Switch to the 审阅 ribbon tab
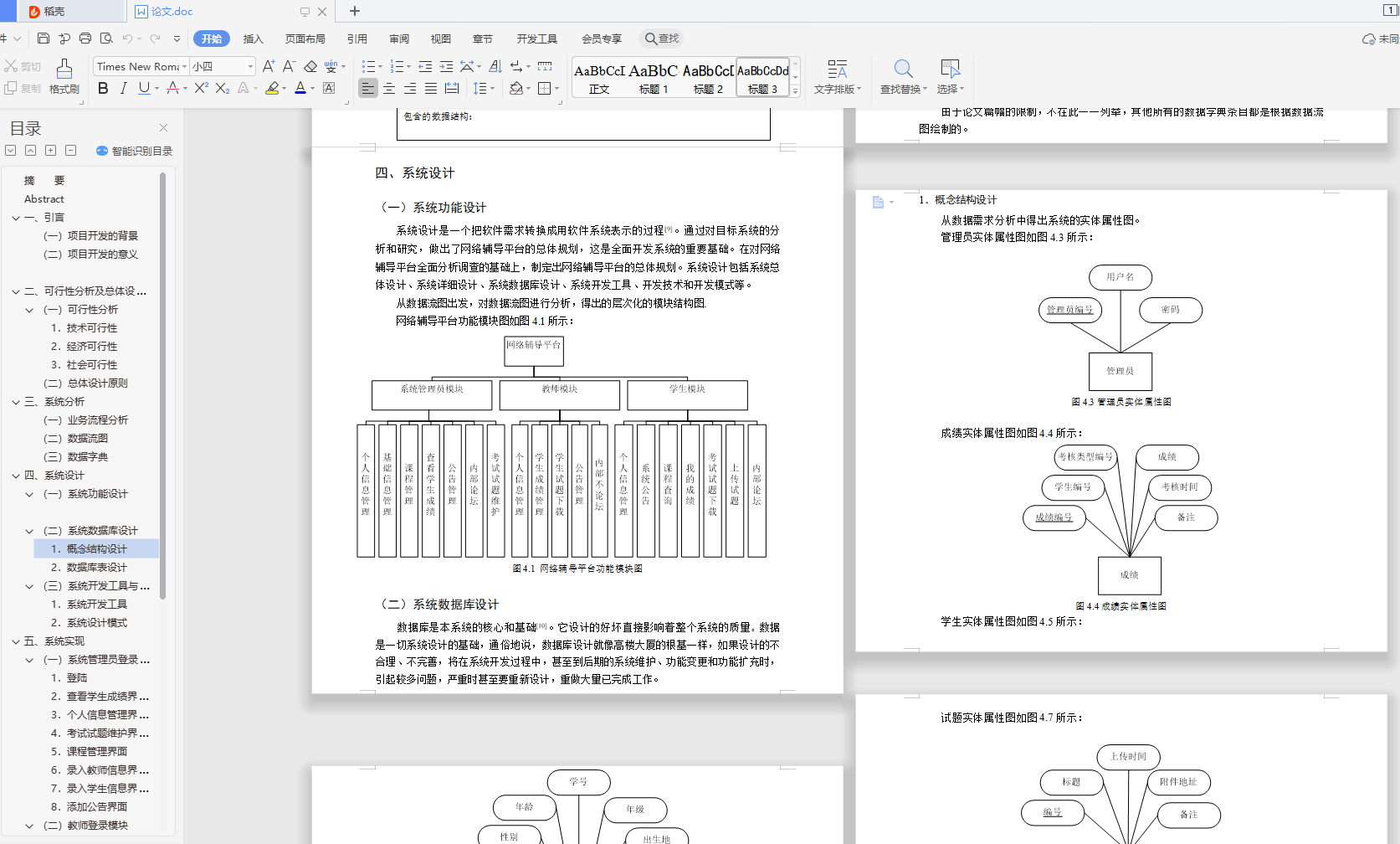Screen dimensions: 1400x844 (x=399, y=39)
